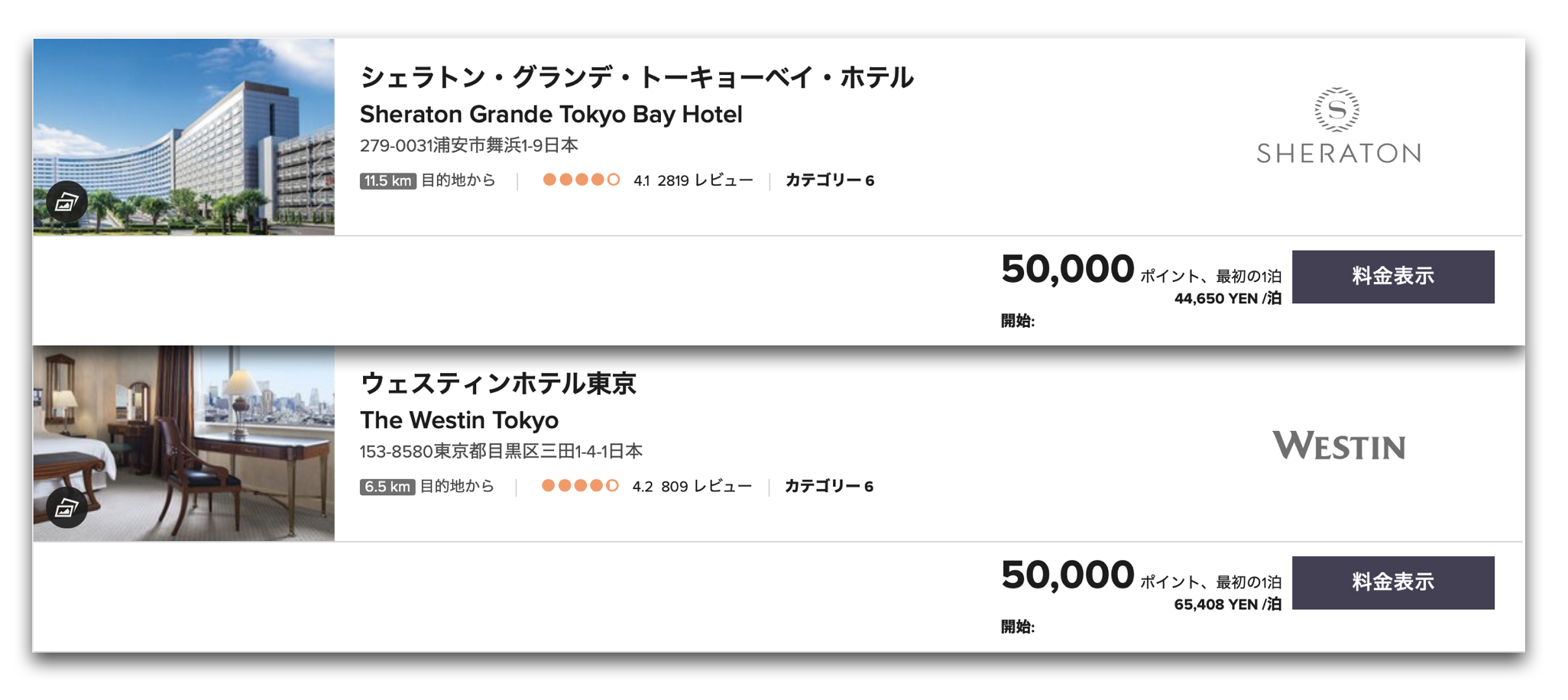Click the Sheraton brand logo
The width and height of the screenshot is (1568, 700).
1339,125
